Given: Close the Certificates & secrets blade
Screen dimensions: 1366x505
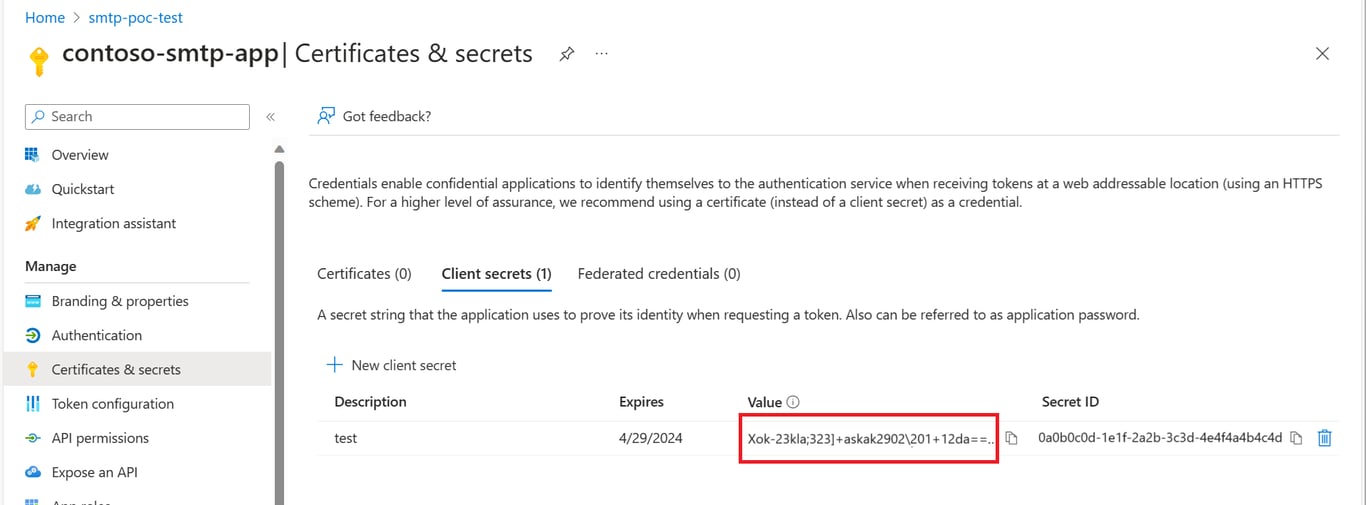Looking at the screenshot, I should [1322, 54].
